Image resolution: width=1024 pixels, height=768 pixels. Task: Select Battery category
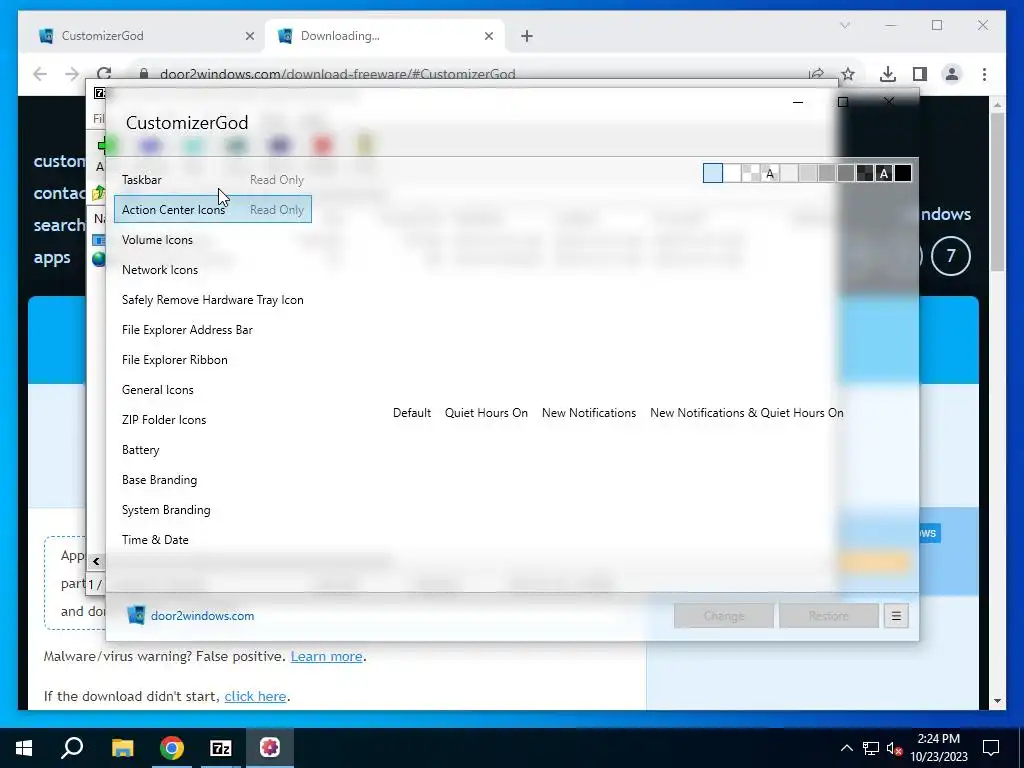click(213, 450)
